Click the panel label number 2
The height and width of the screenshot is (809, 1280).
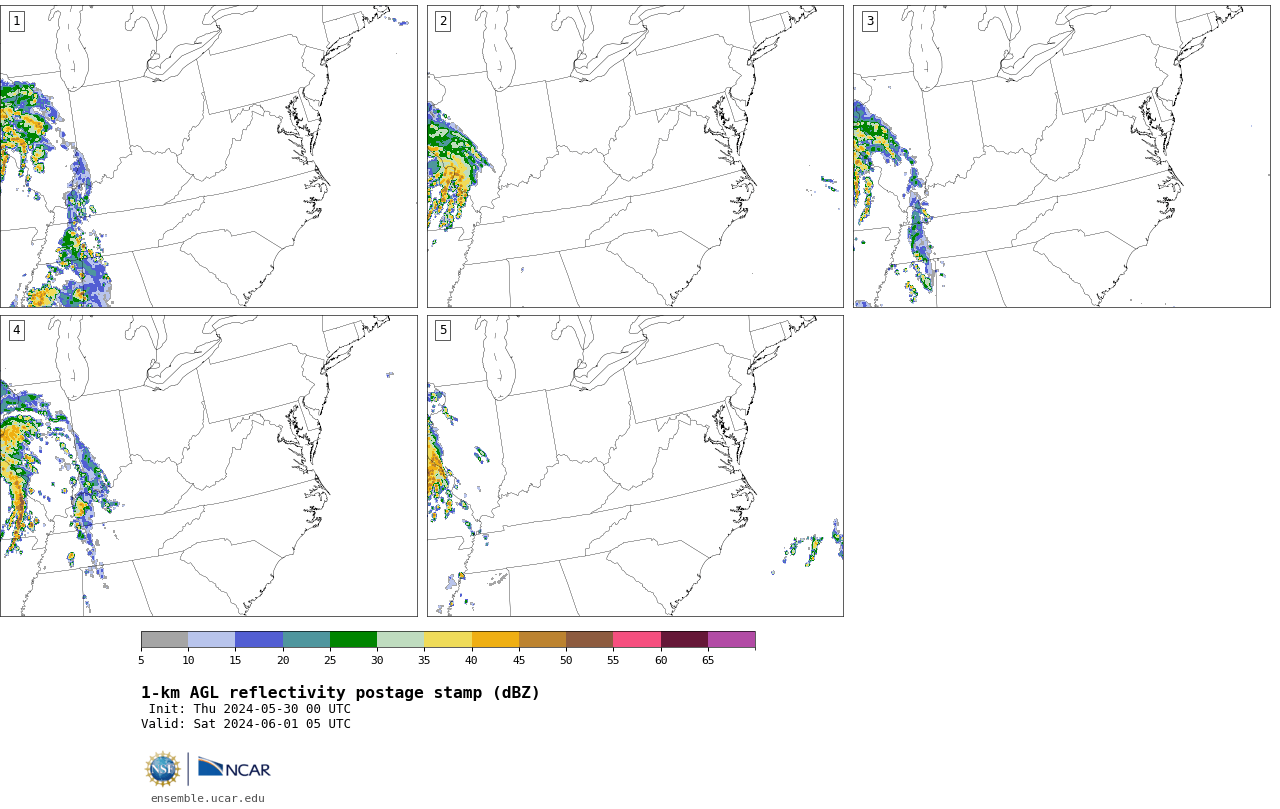pos(442,21)
